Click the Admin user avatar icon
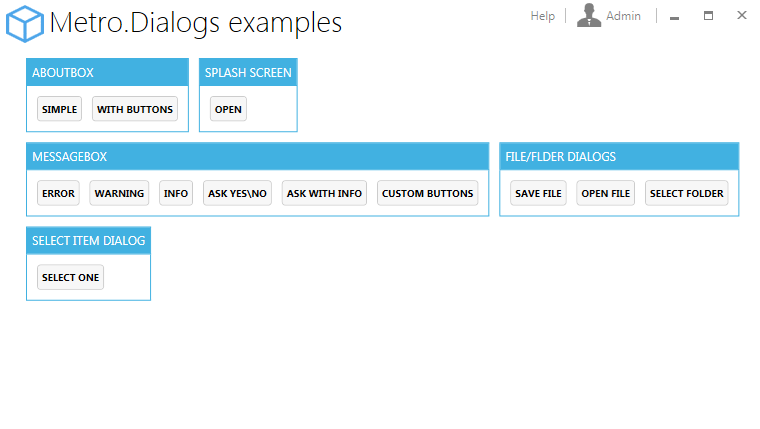Image resolution: width=760 pixels, height=429 pixels. coord(589,15)
